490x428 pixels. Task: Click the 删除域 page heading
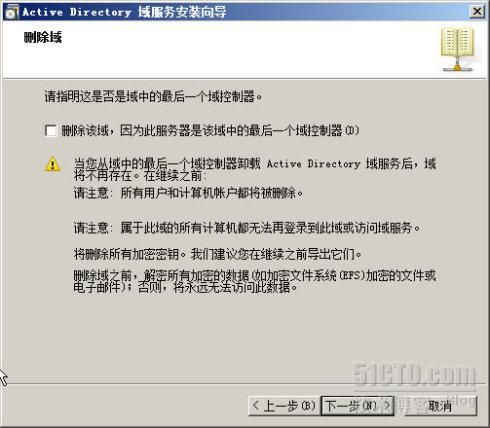tap(43, 37)
